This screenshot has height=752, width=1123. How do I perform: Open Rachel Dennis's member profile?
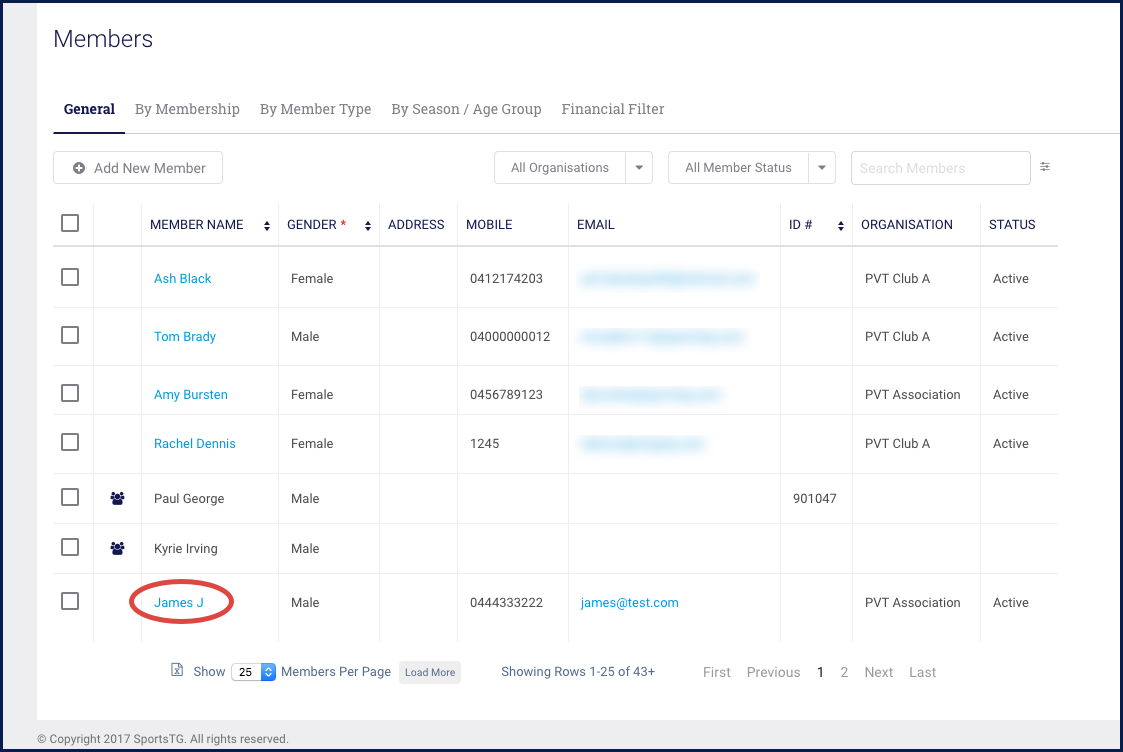point(195,443)
